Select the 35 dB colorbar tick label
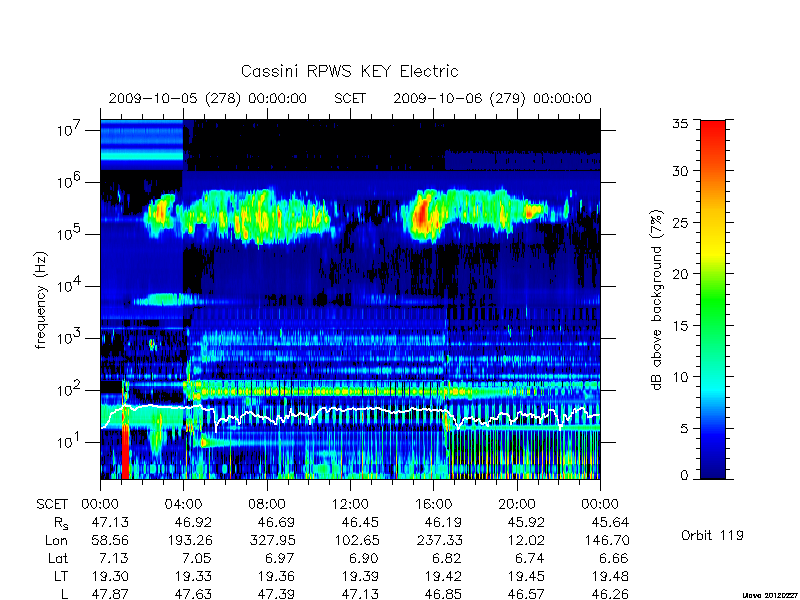 680,123
